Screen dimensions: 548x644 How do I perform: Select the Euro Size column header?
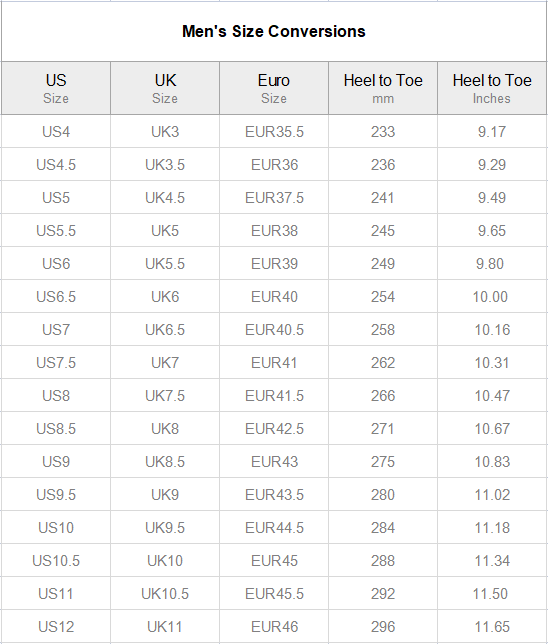[x=274, y=88]
